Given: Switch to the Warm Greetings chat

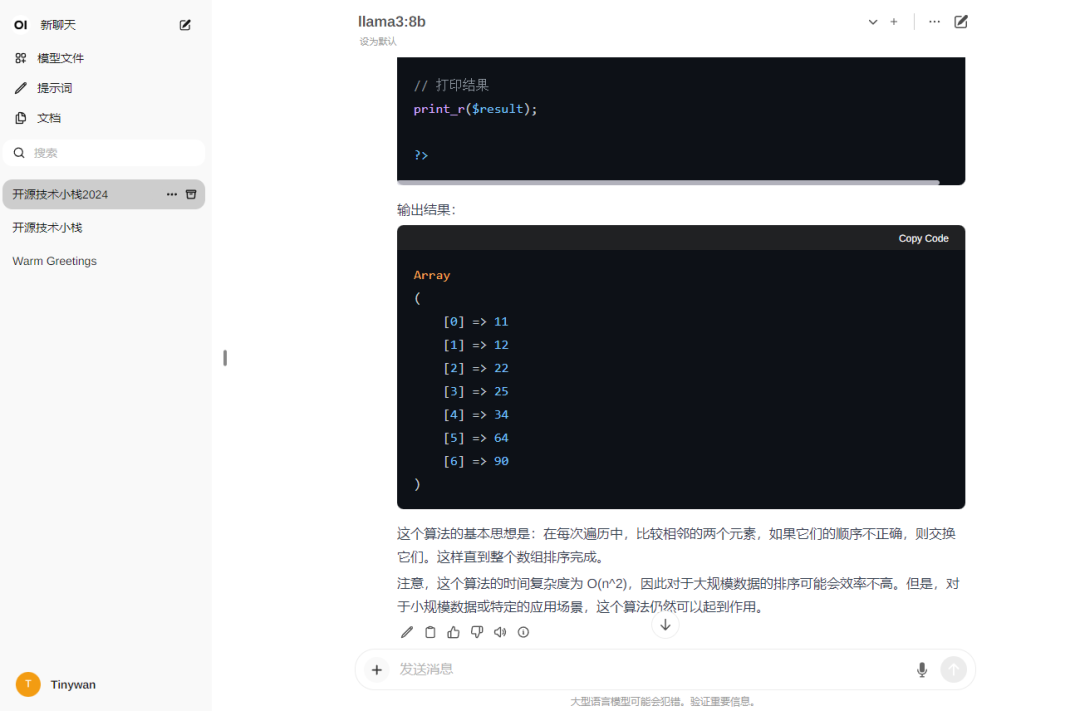Looking at the screenshot, I should [x=54, y=260].
